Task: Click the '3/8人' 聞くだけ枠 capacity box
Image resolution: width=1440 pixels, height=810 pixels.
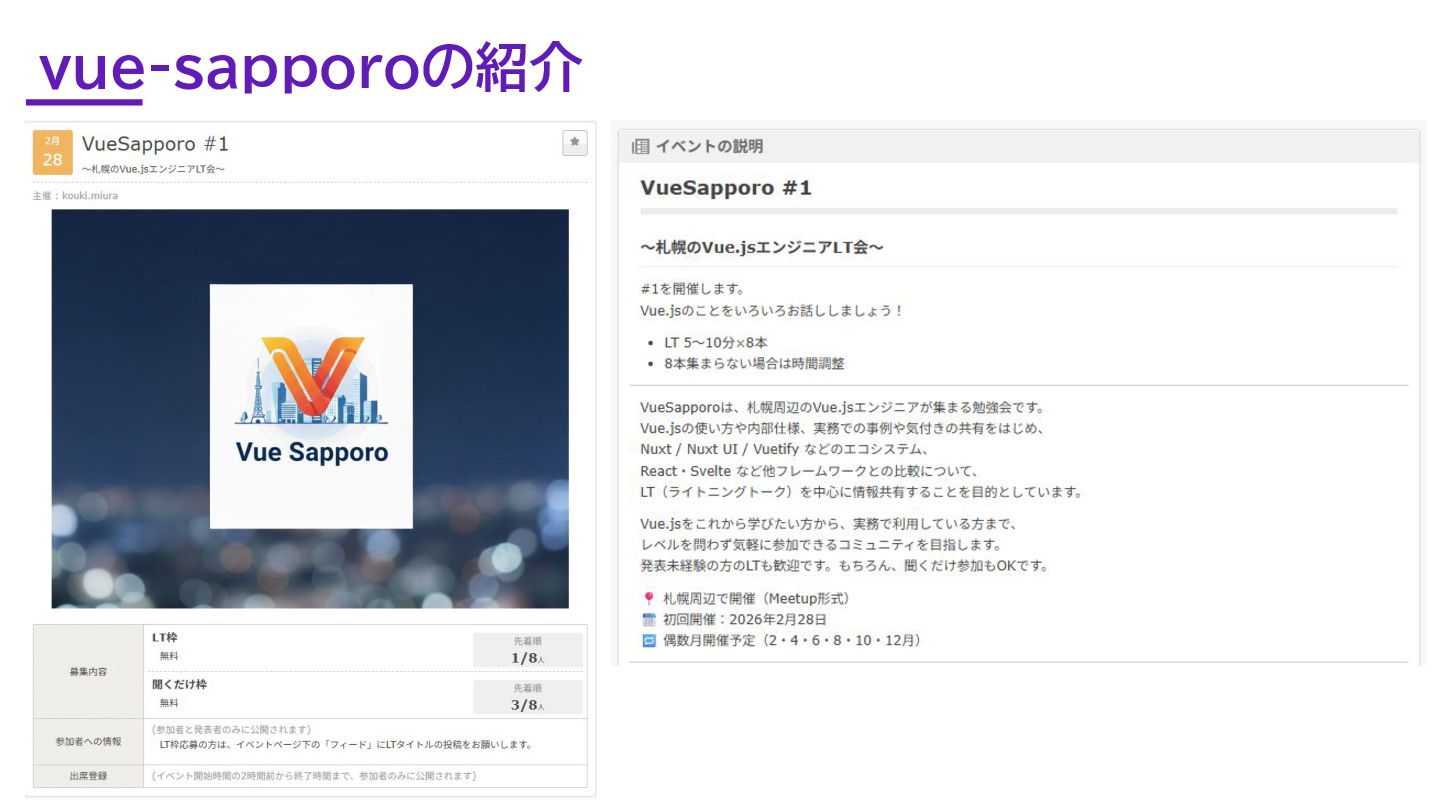Action: [528, 697]
